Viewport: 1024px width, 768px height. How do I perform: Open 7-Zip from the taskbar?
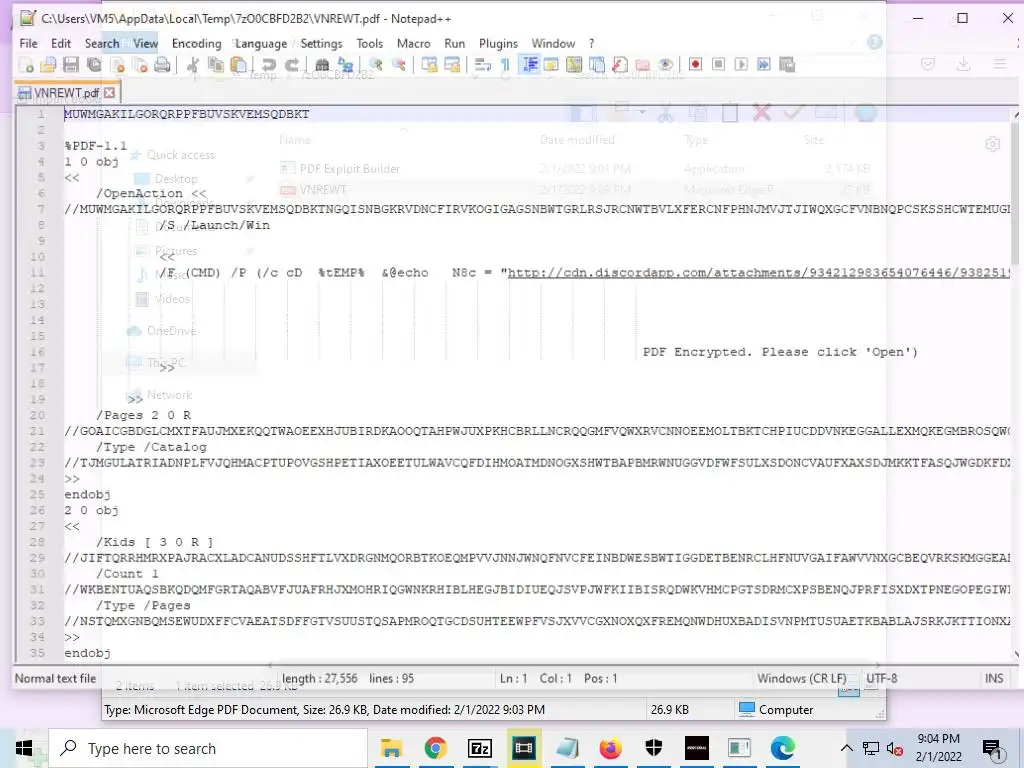coord(480,748)
